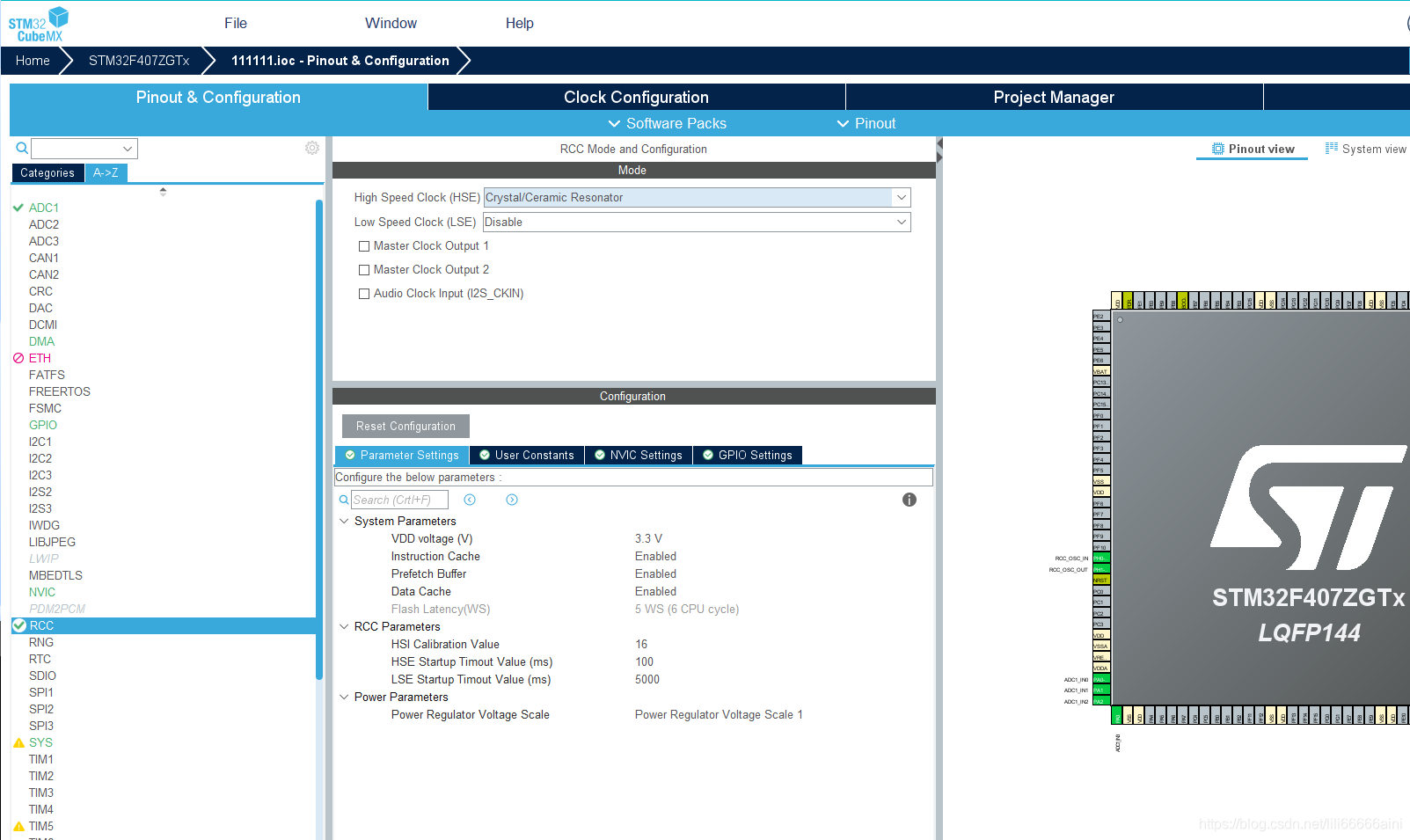
Task: Open the gear settings icon in categories panel
Action: click(x=312, y=148)
